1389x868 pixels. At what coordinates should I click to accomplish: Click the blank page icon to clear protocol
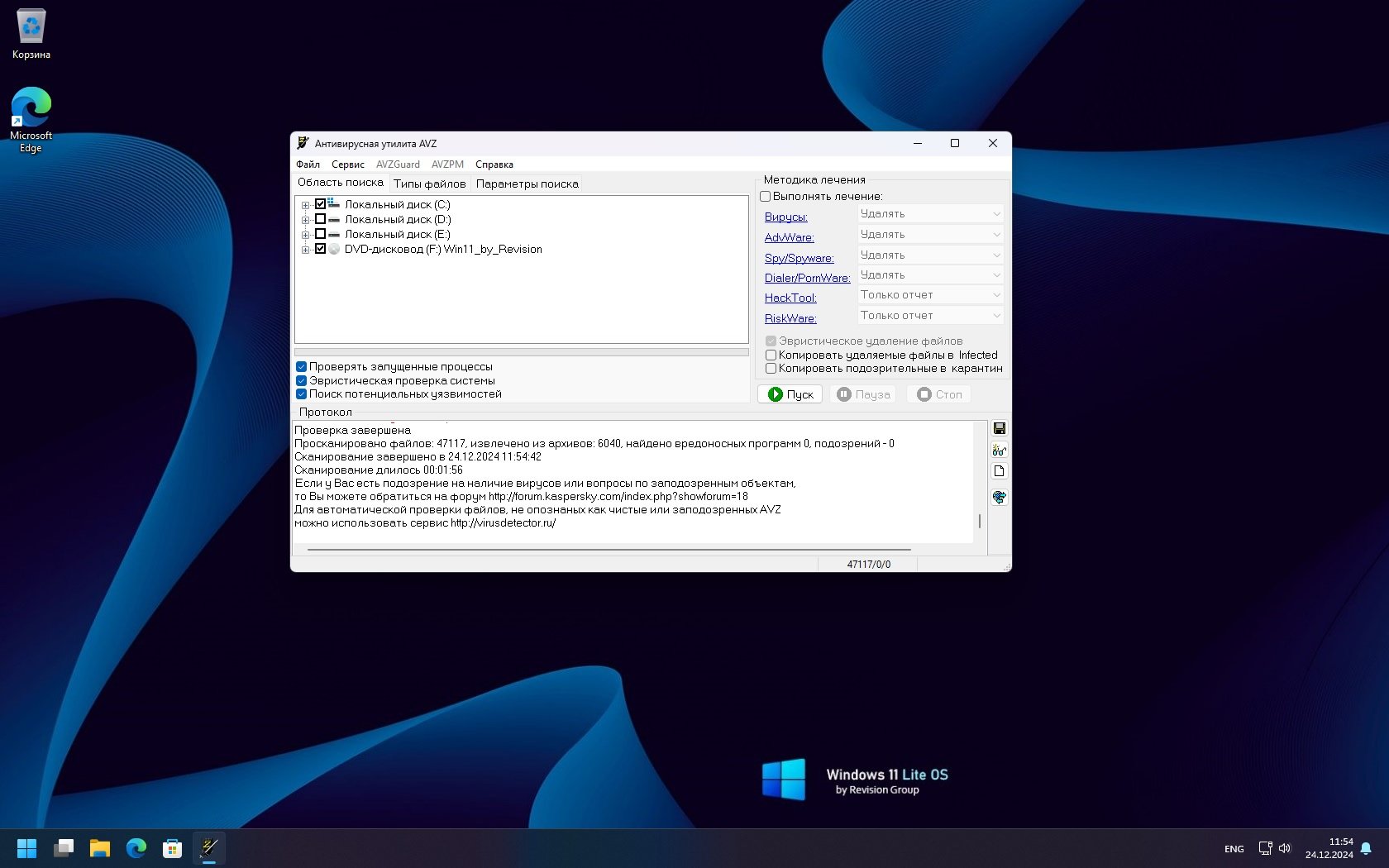click(999, 471)
